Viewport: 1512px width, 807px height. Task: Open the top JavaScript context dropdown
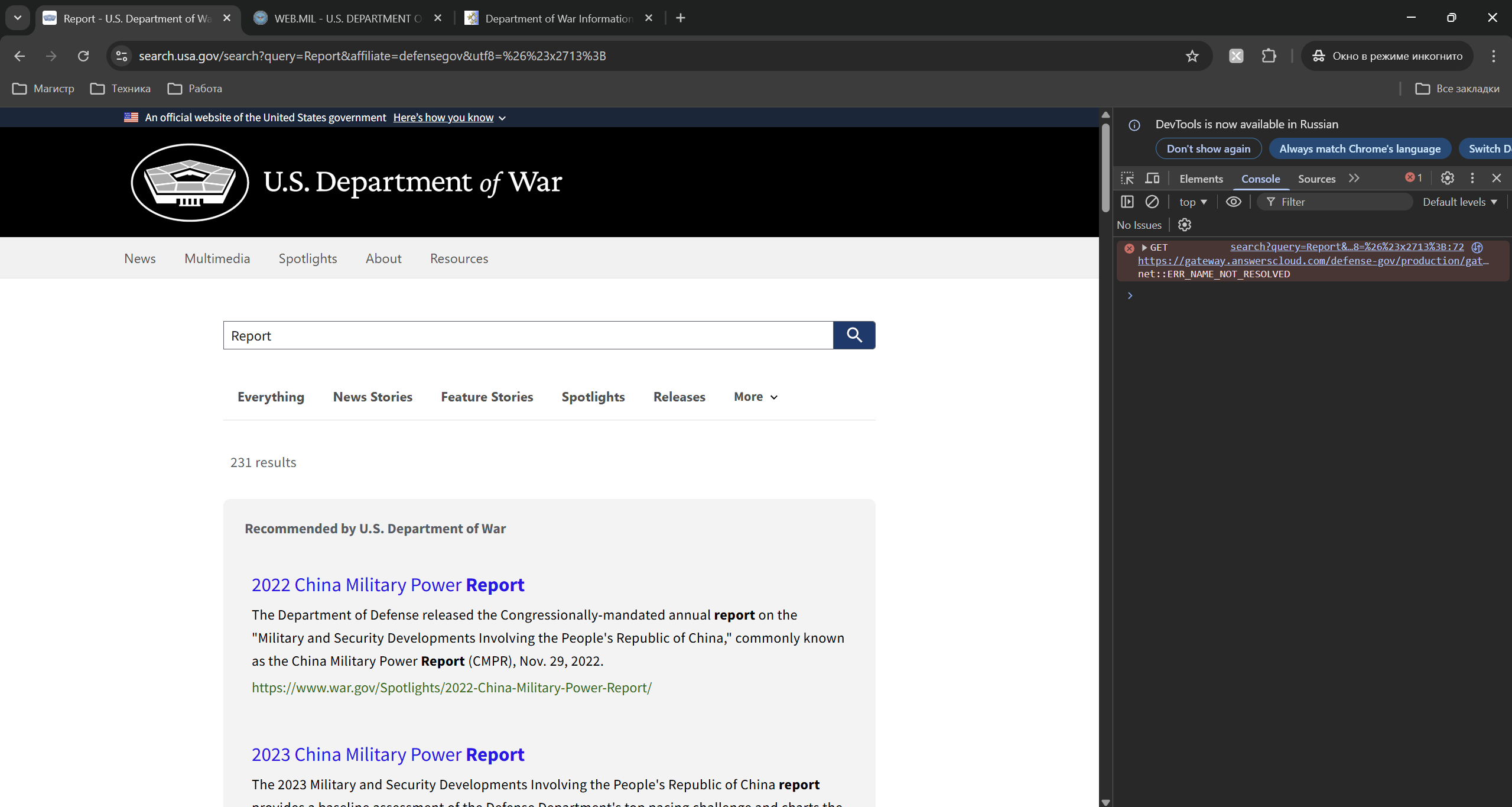[1192, 202]
